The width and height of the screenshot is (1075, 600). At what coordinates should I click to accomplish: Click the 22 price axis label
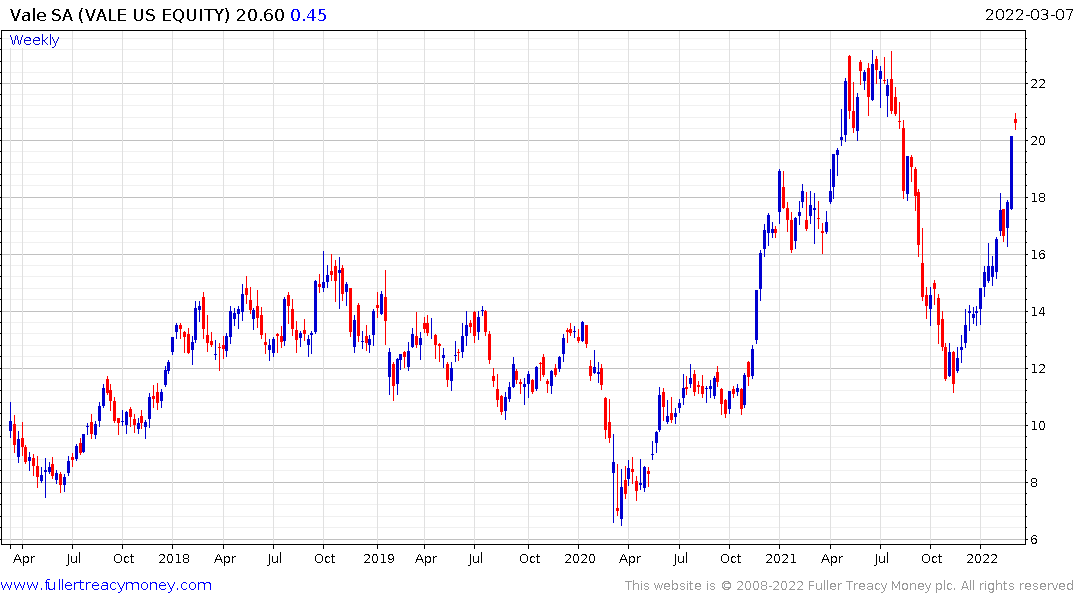point(1038,84)
